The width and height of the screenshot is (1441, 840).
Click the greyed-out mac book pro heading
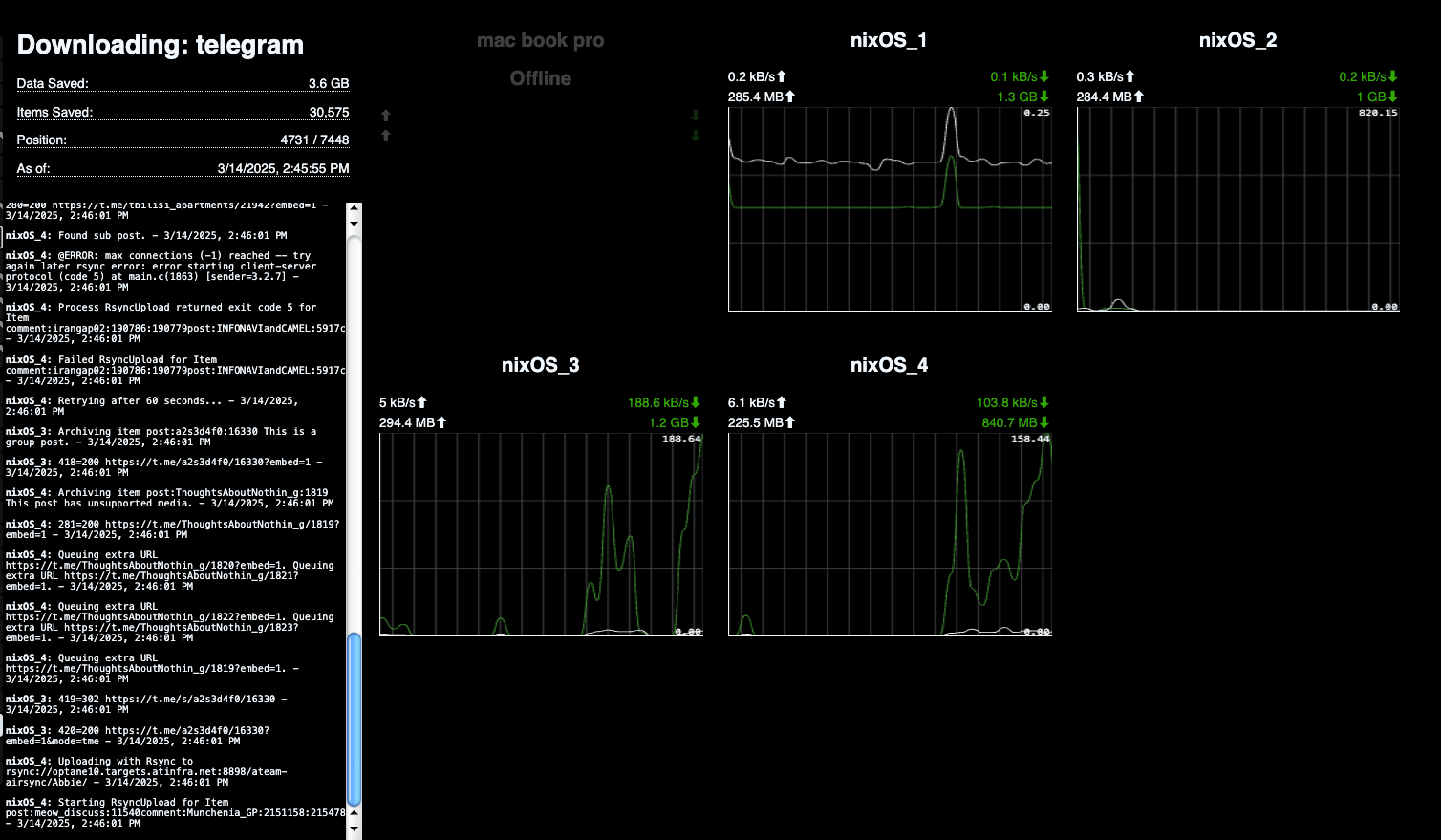click(540, 40)
